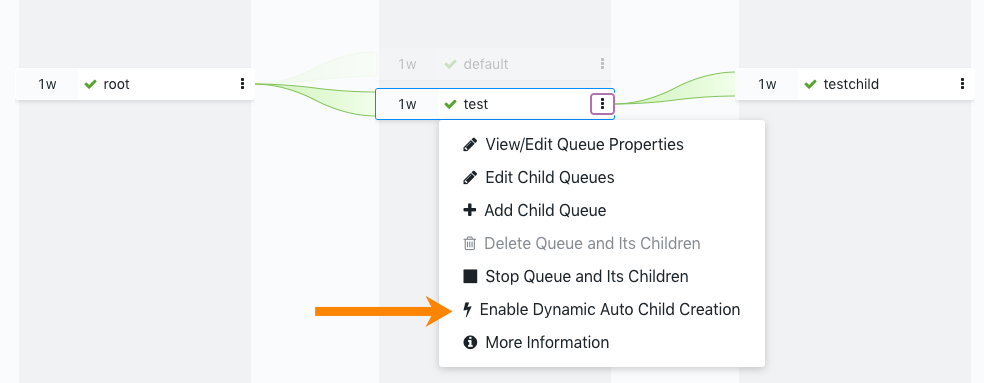Click the green checkmark on root queue
This screenshot has width=984, height=383.
[90, 84]
